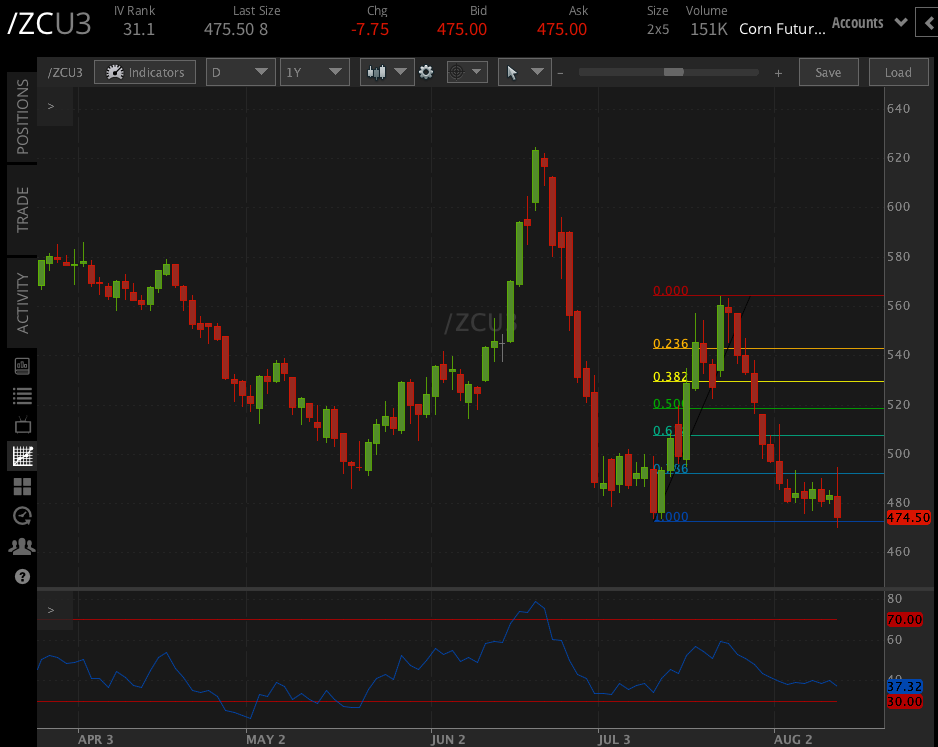Click the plus zoom-in button

(x=778, y=73)
